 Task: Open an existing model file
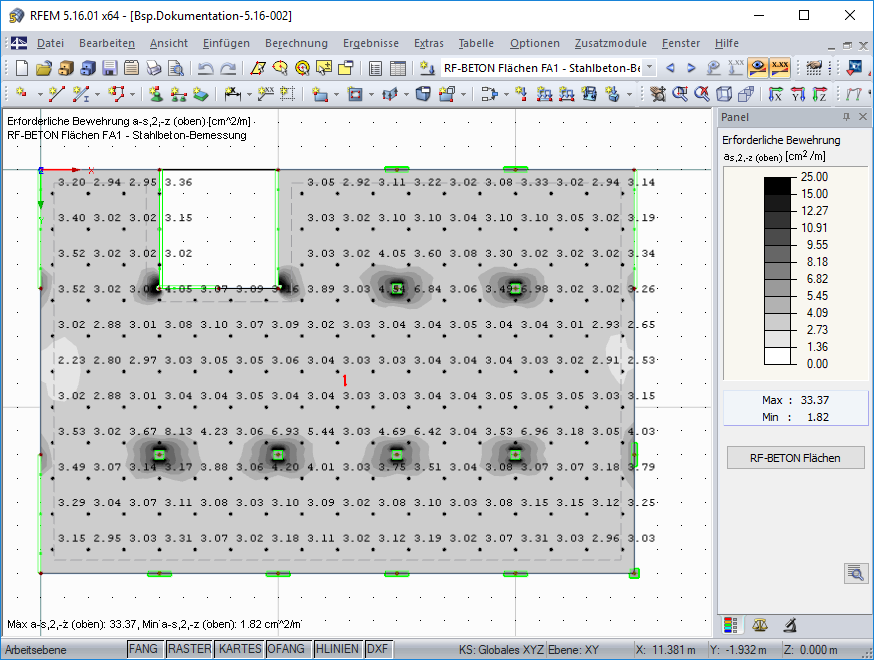pyautogui.click(x=43, y=68)
